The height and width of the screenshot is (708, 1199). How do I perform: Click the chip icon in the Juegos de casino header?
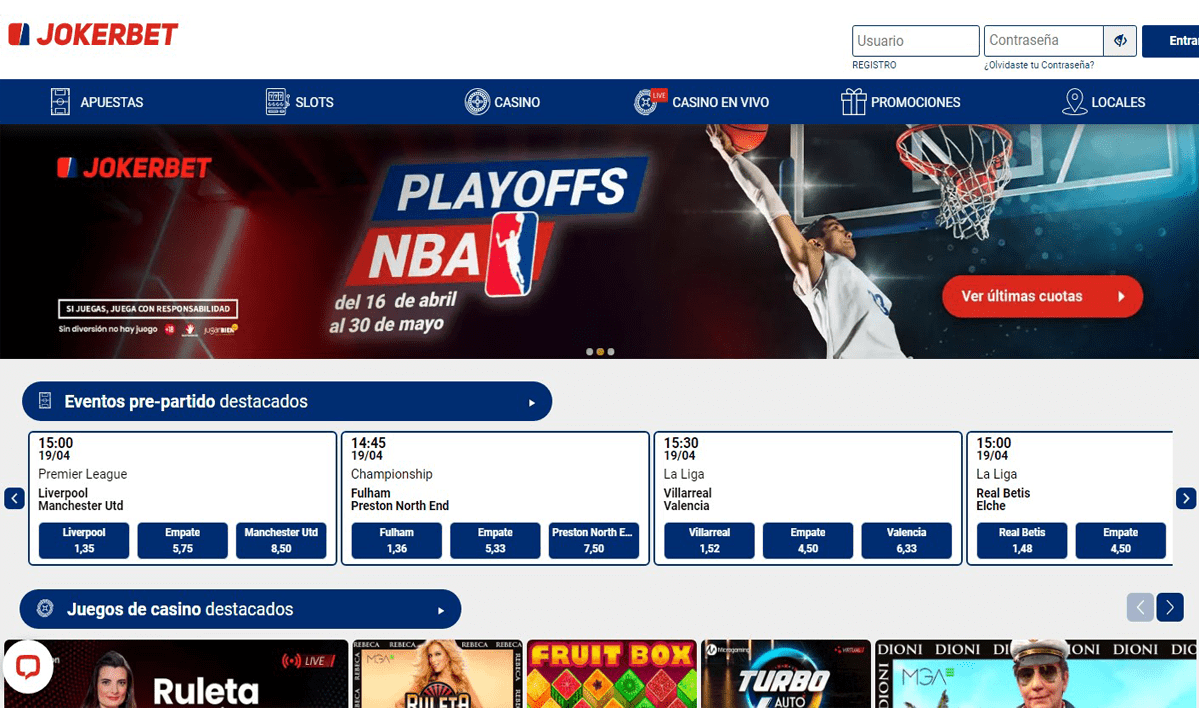click(x=45, y=609)
